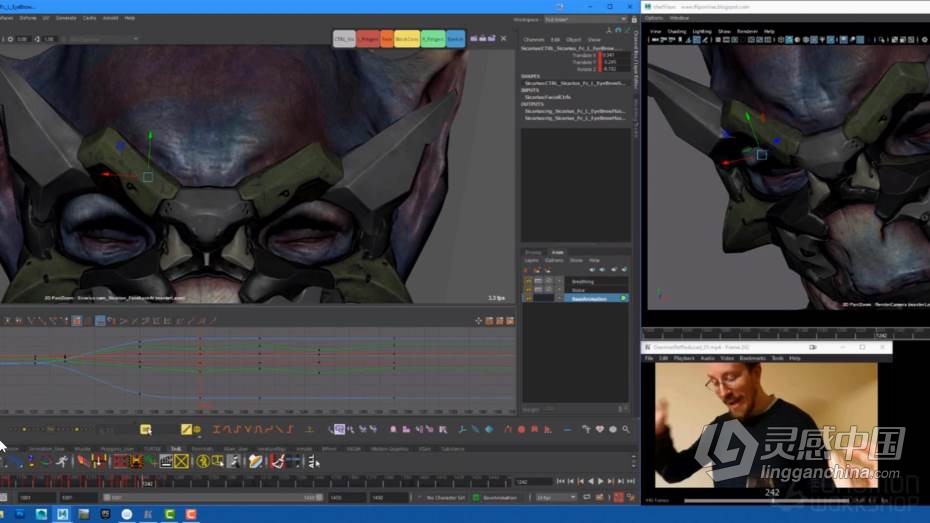Click the yellow circled figure shelf icon
This screenshot has height=523, width=930.
203,461
